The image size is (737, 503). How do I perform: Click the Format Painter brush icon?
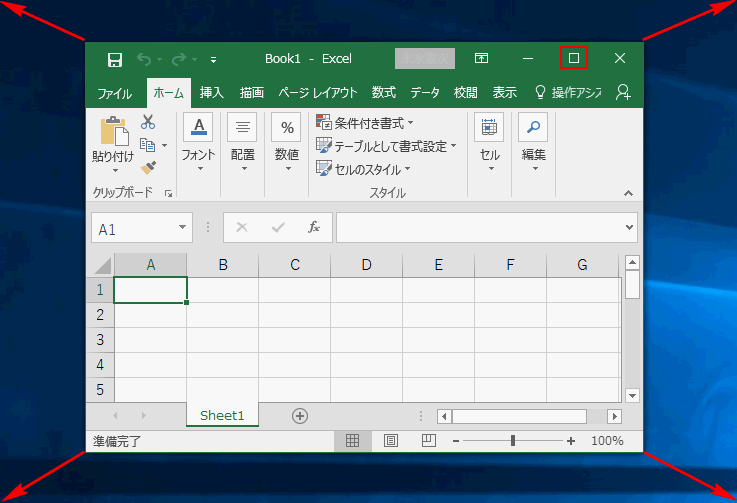pyautogui.click(x=148, y=167)
